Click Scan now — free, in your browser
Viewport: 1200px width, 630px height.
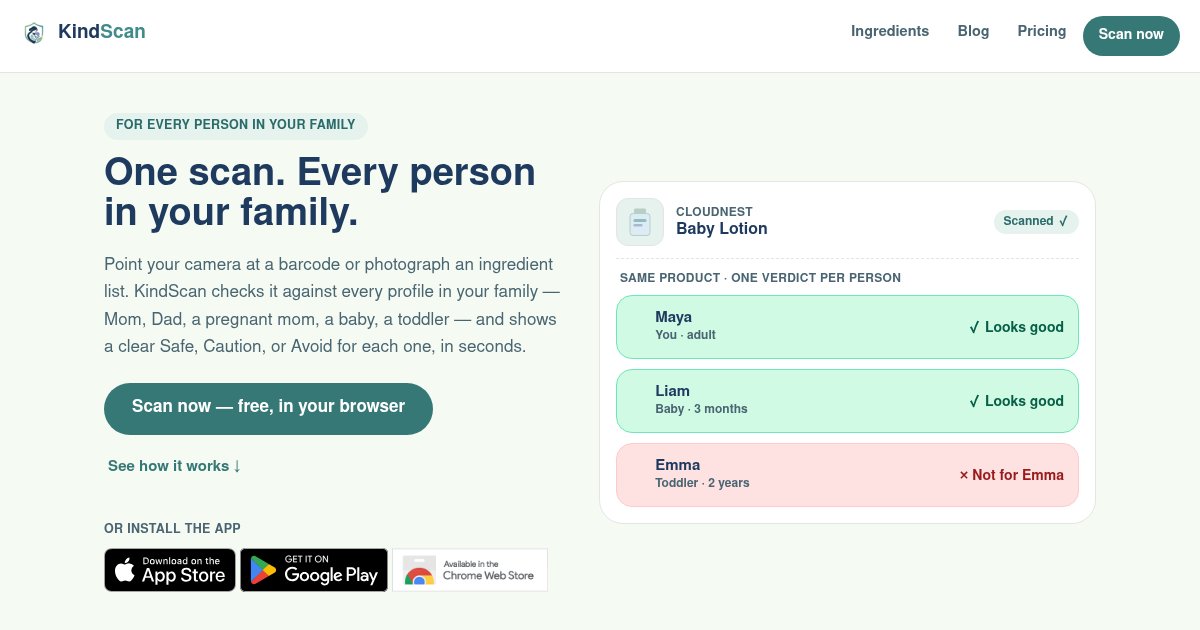click(268, 408)
